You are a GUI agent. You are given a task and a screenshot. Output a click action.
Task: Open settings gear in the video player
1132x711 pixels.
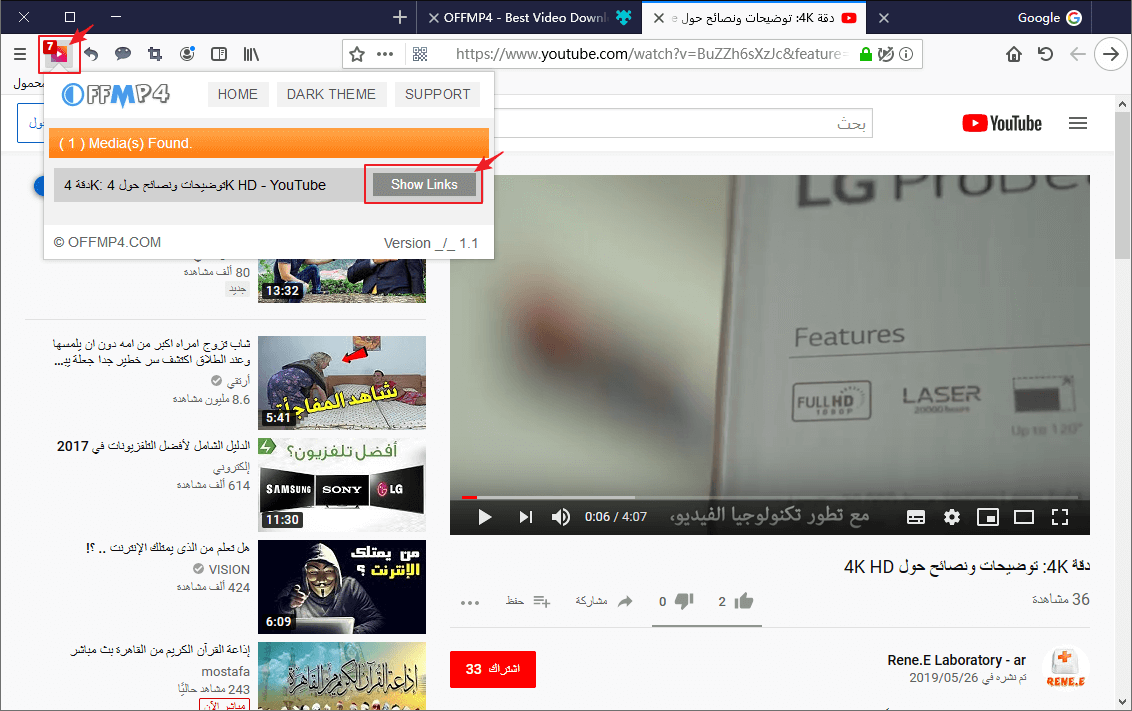coord(952,517)
